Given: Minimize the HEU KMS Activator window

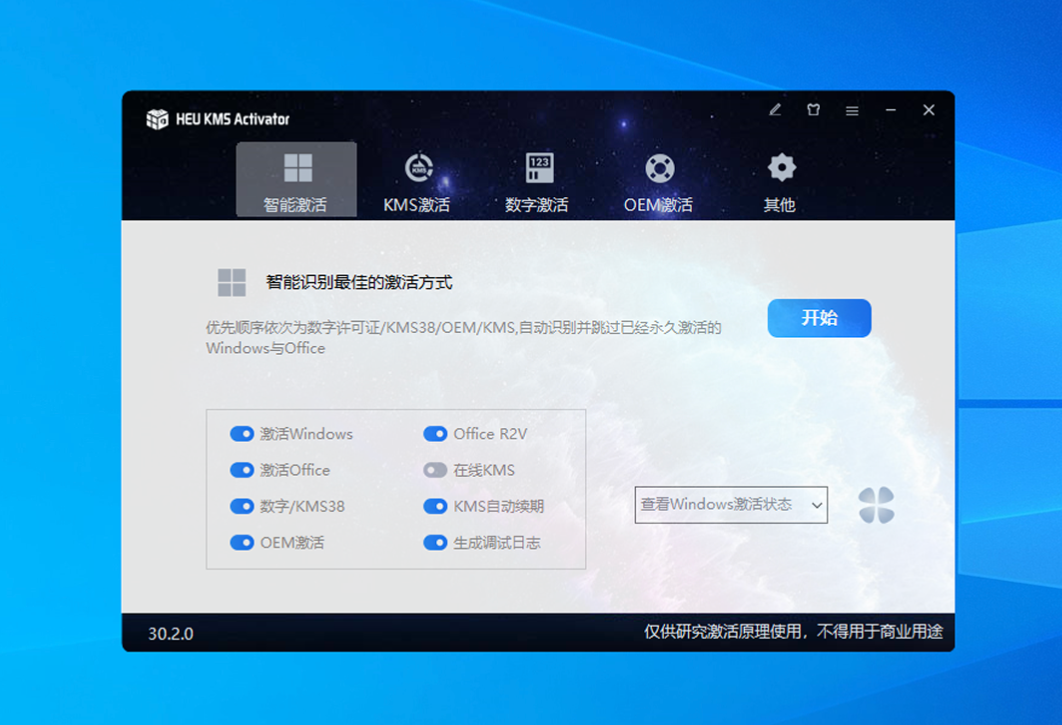Looking at the screenshot, I should click(891, 110).
